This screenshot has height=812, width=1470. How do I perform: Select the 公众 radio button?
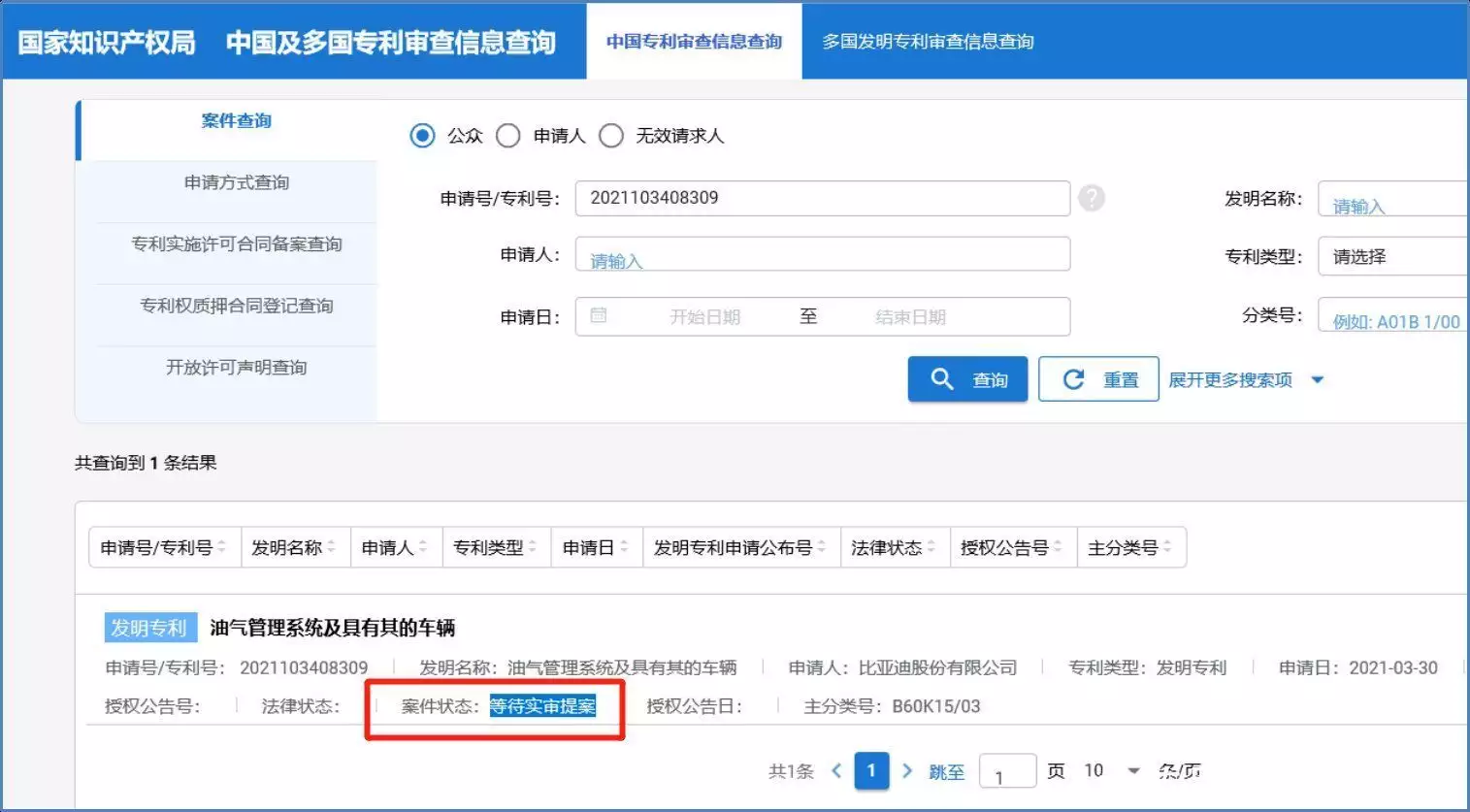(422, 136)
